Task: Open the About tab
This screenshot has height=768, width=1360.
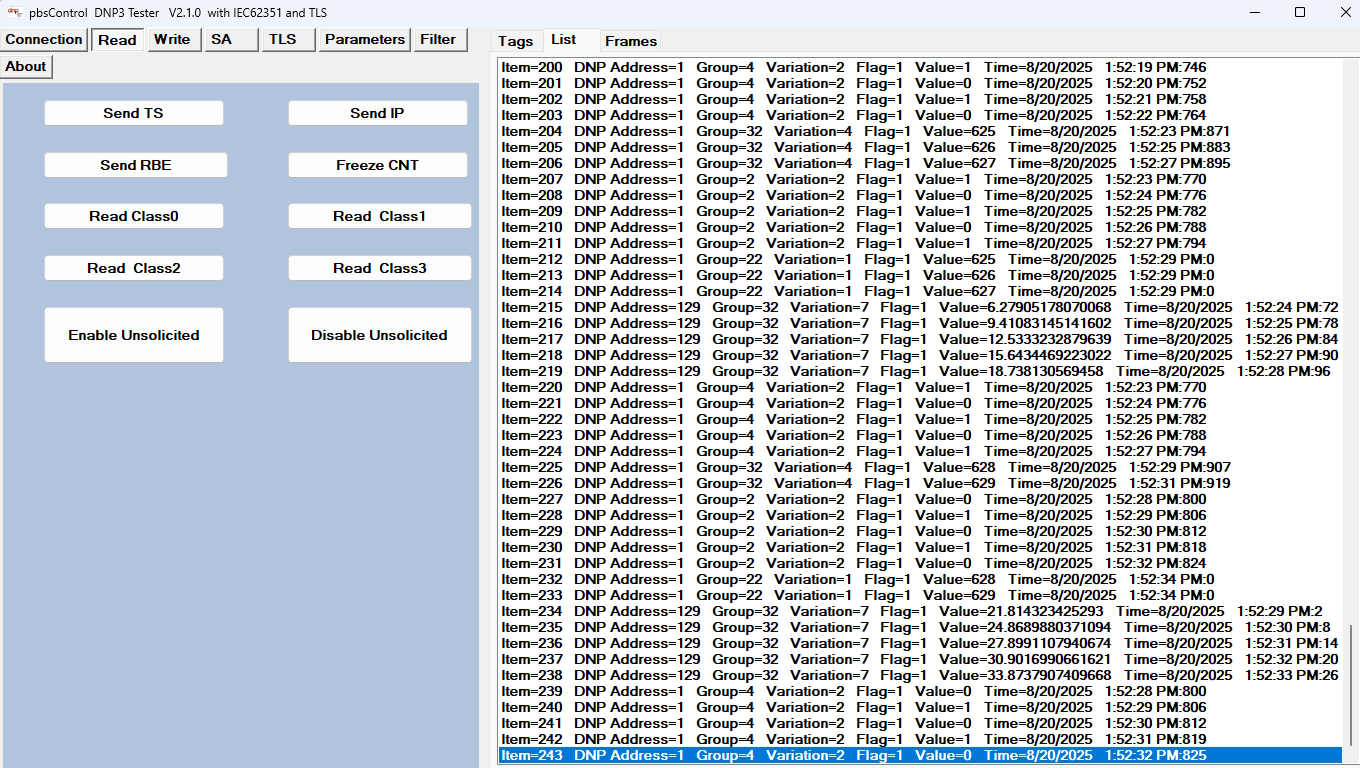Action: click(x=25, y=65)
